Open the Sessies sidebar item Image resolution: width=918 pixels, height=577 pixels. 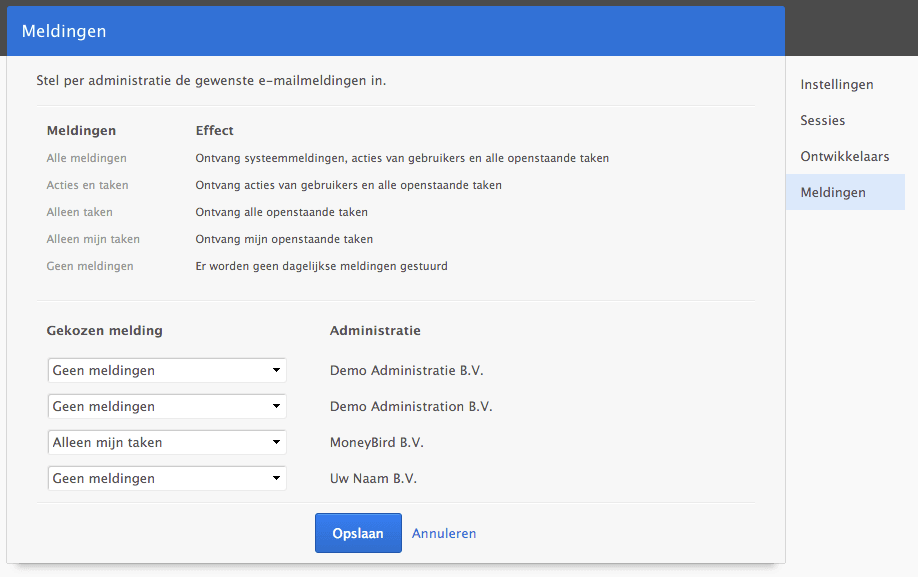823,121
